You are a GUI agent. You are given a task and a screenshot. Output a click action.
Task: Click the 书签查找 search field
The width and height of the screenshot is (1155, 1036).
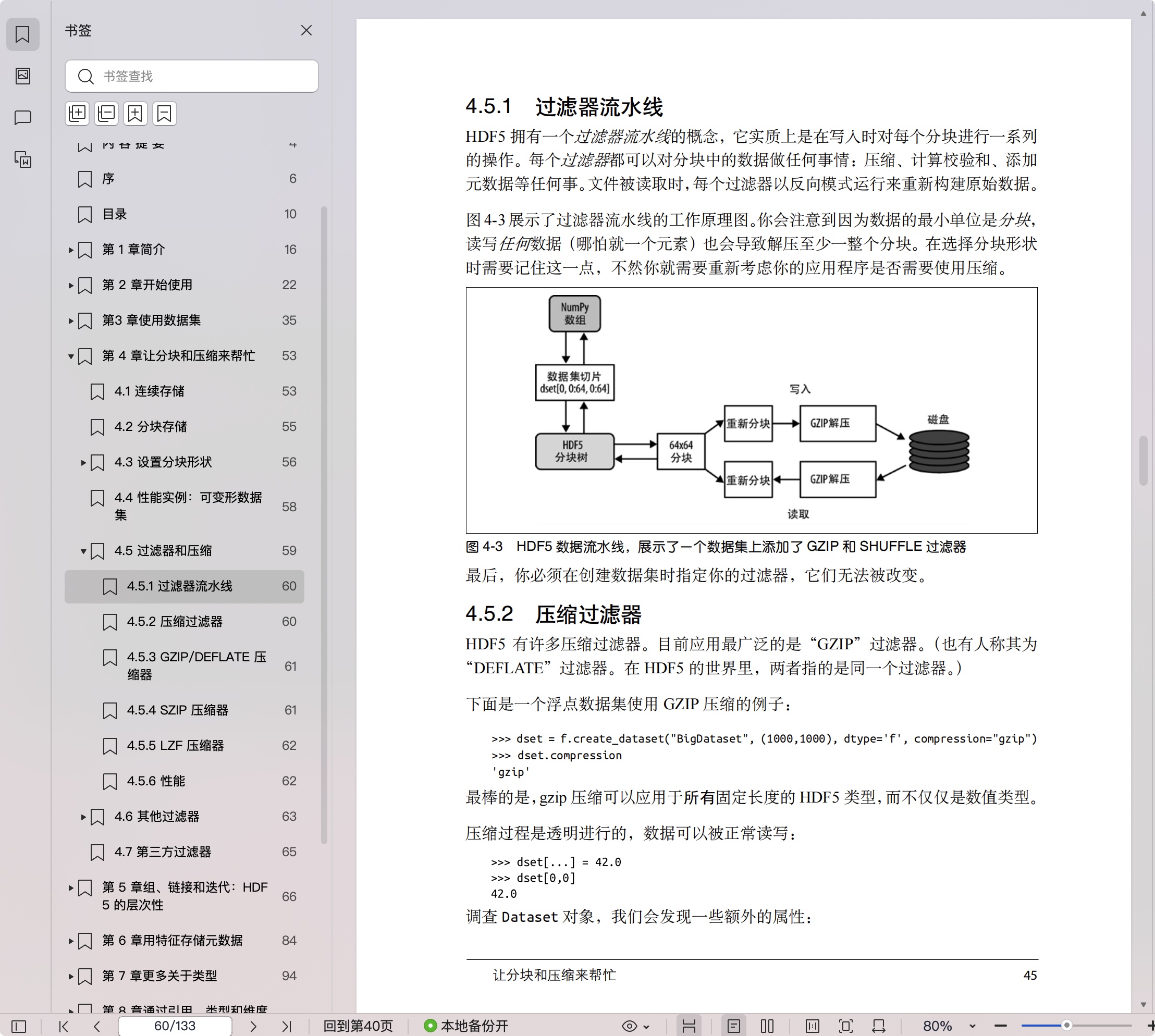click(x=191, y=76)
